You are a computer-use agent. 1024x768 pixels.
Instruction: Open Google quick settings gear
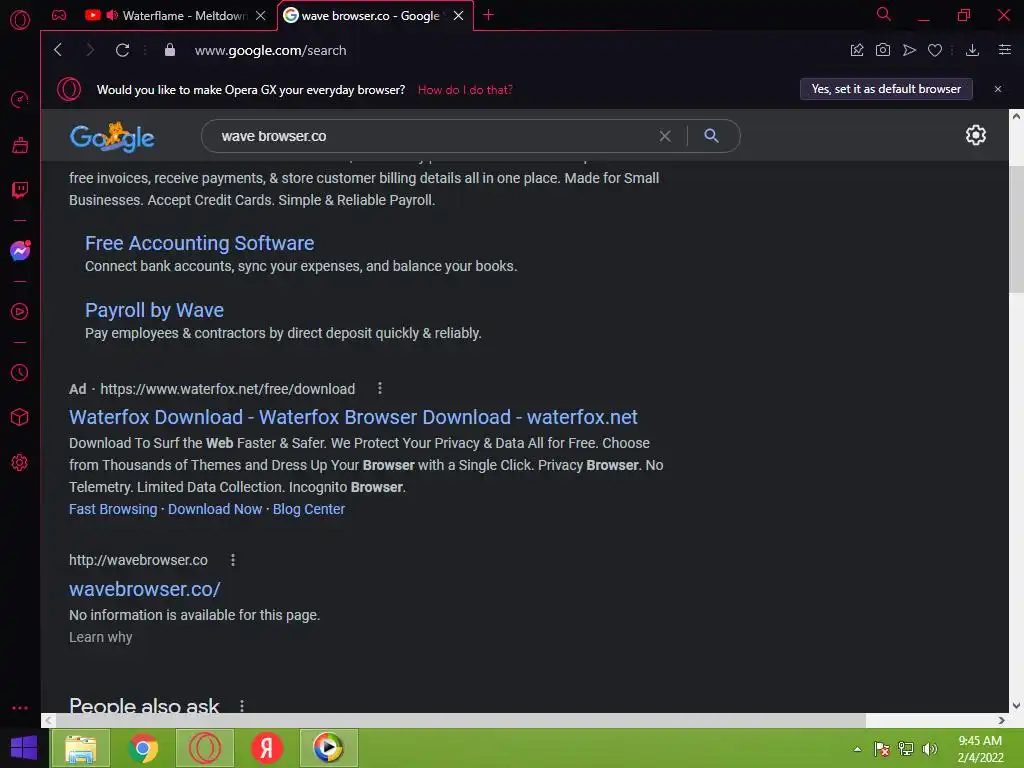tap(976, 135)
